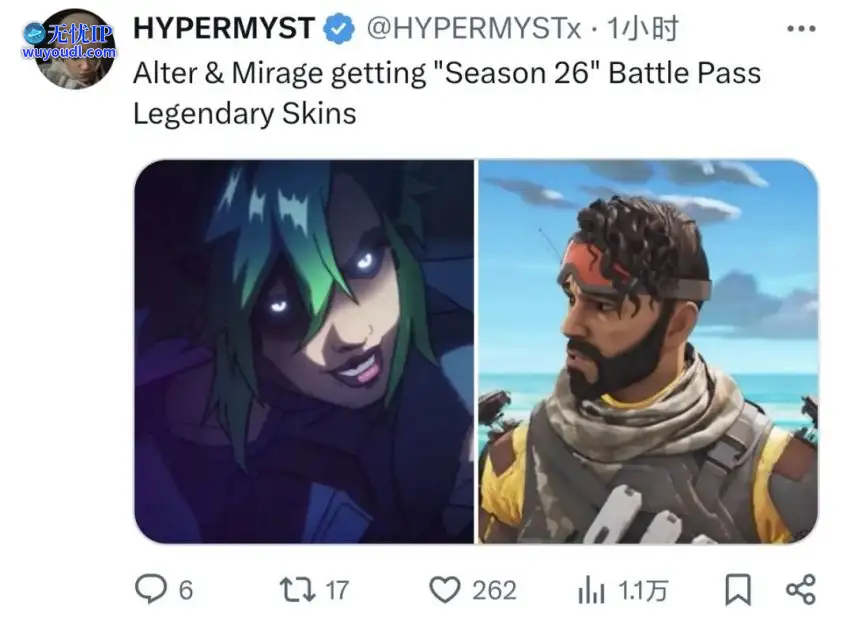Viewport: 854px width, 617px height.
Task: Click the 1.1万 view count
Action: point(643,590)
